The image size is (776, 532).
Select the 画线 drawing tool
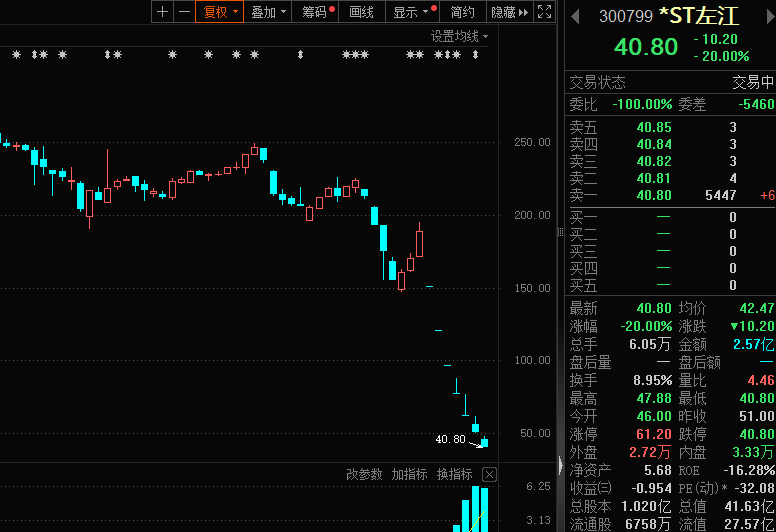(361, 11)
